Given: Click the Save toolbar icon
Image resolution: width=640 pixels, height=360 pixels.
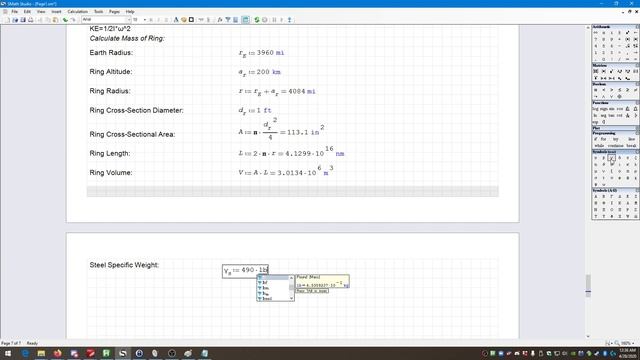Looking at the screenshot, I should pos(23,20).
